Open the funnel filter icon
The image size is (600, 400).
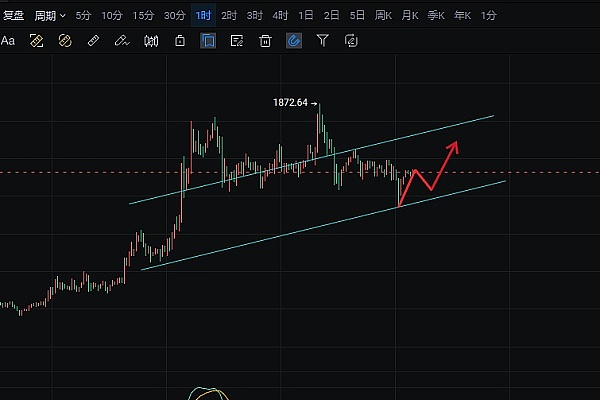[x=323, y=41]
